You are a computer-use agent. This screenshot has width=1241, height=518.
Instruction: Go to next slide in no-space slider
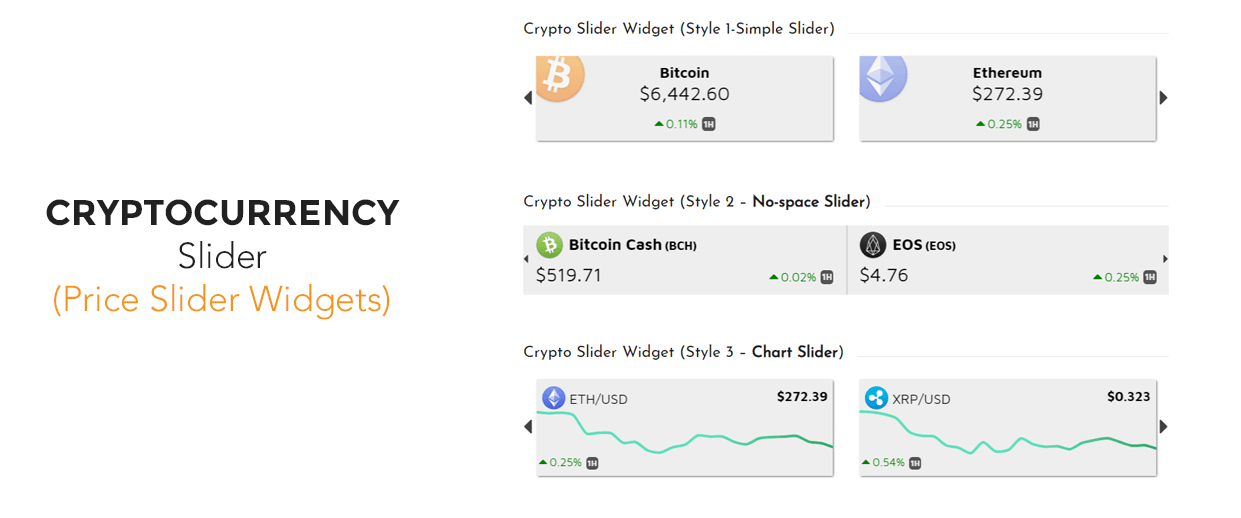(1165, 259)
